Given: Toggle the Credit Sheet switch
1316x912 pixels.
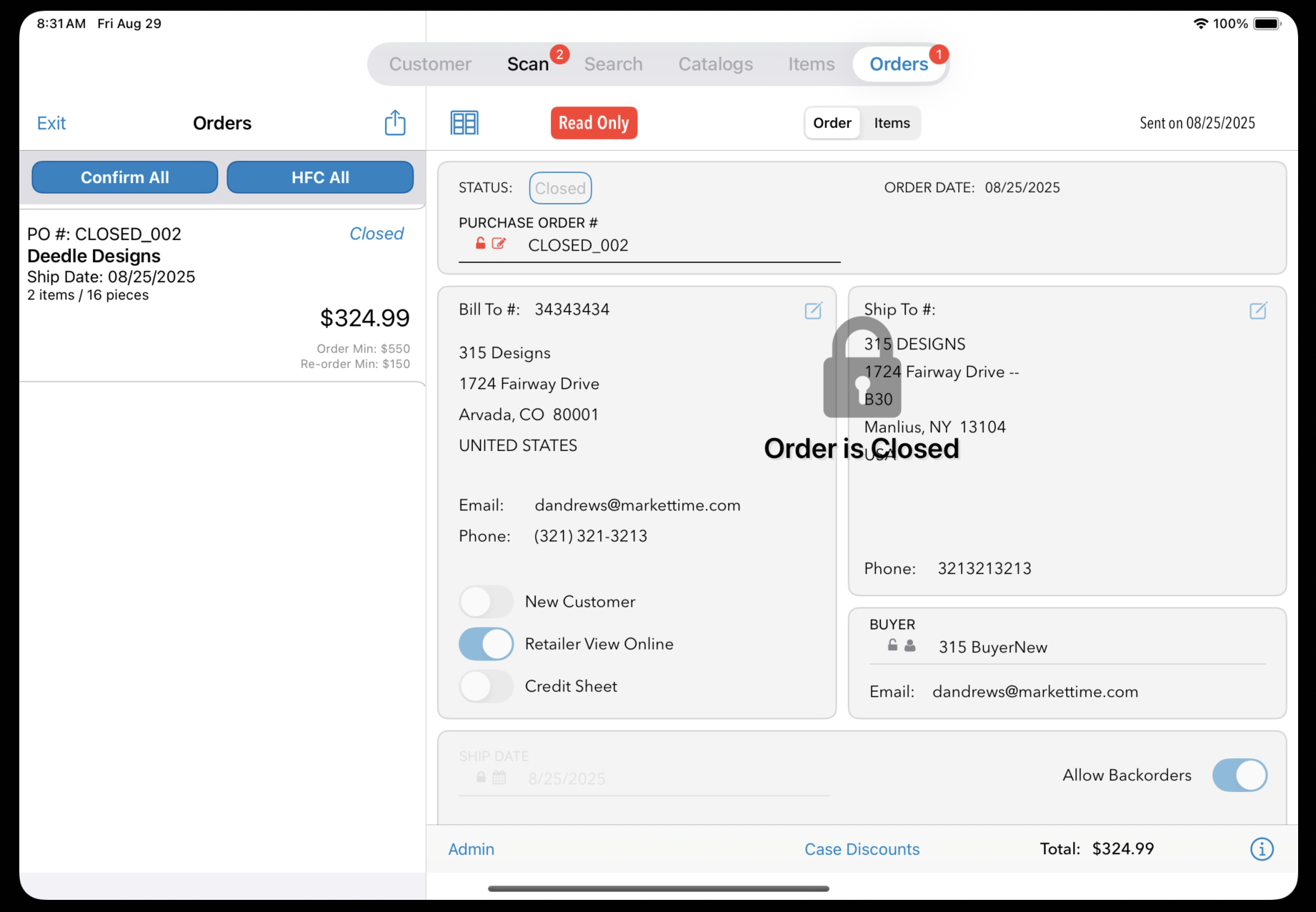Looking at the screenshot, I should pyautogui.click(x=487, y=686).
